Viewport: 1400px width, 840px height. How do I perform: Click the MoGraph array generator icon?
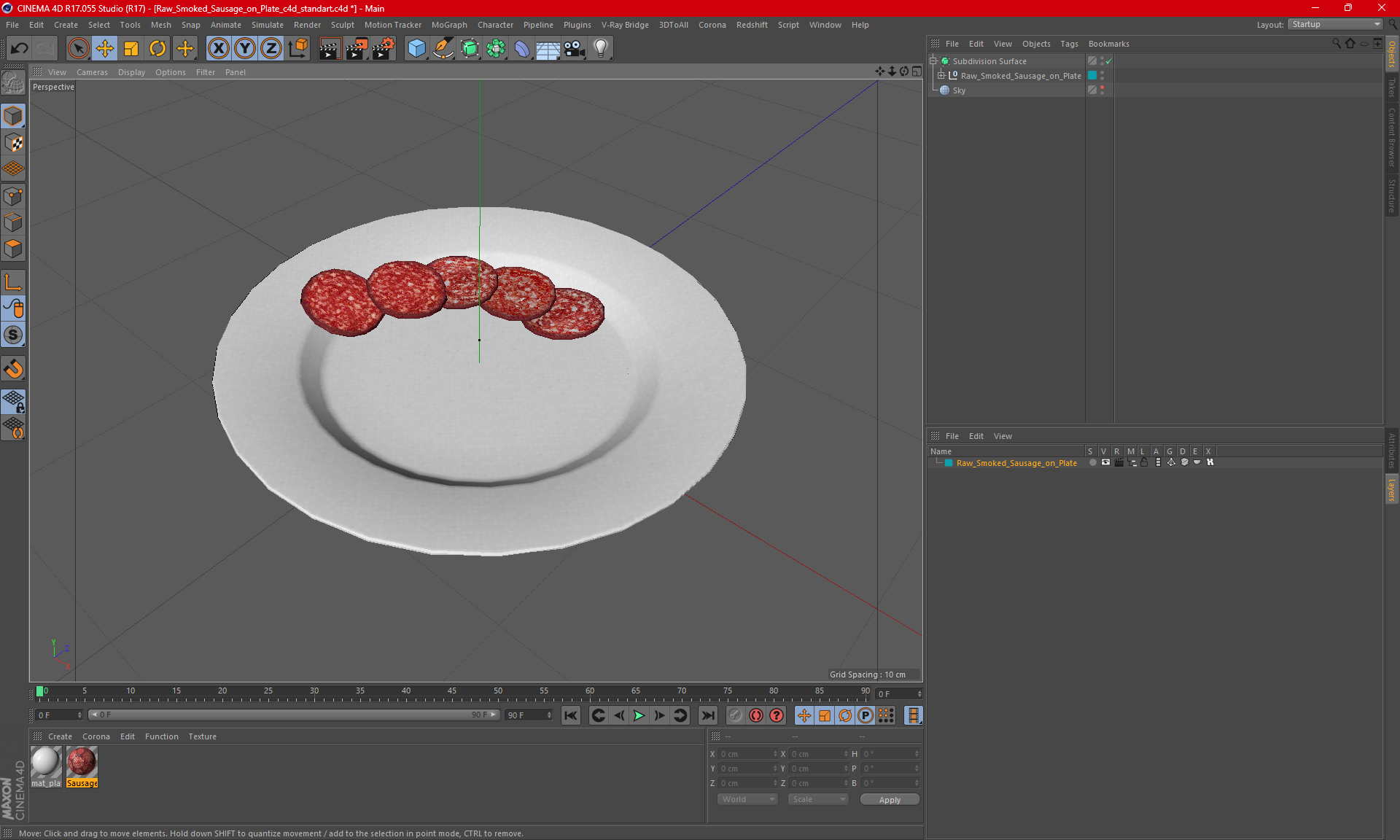(496, 48)
